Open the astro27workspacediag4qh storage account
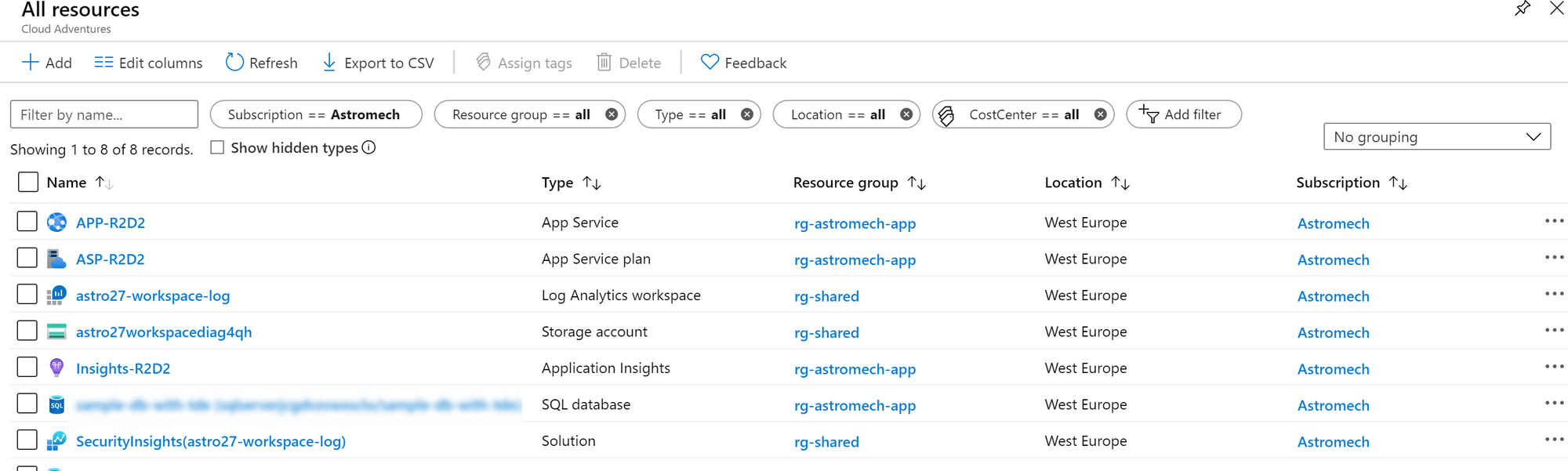The image size is (1568, 471). coord(164,332)
